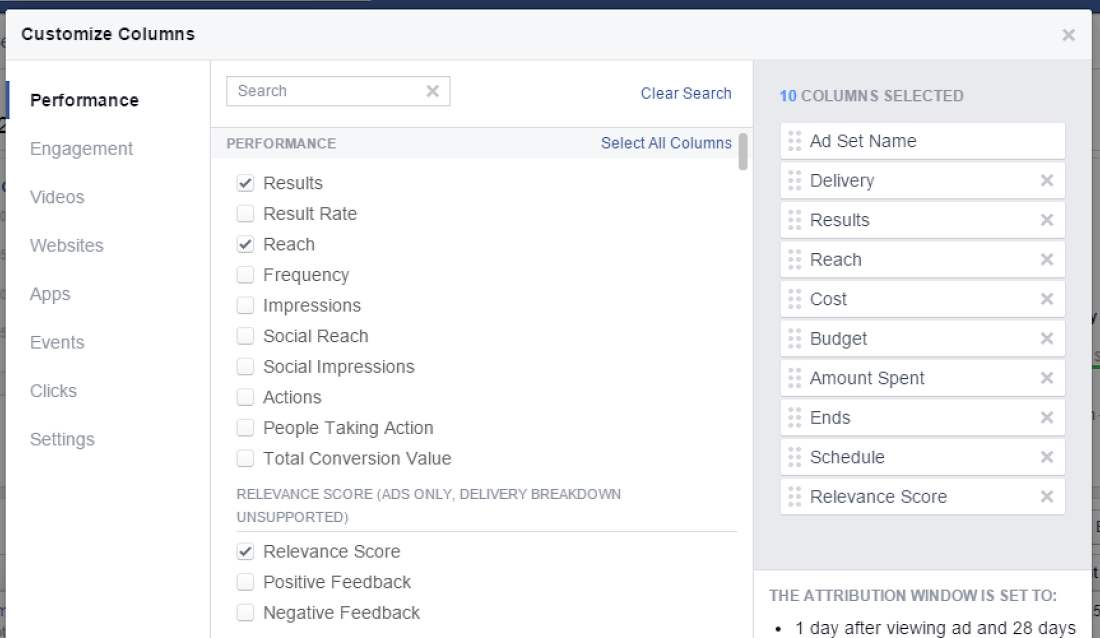Click the Budget column item label

coord(838,339)
